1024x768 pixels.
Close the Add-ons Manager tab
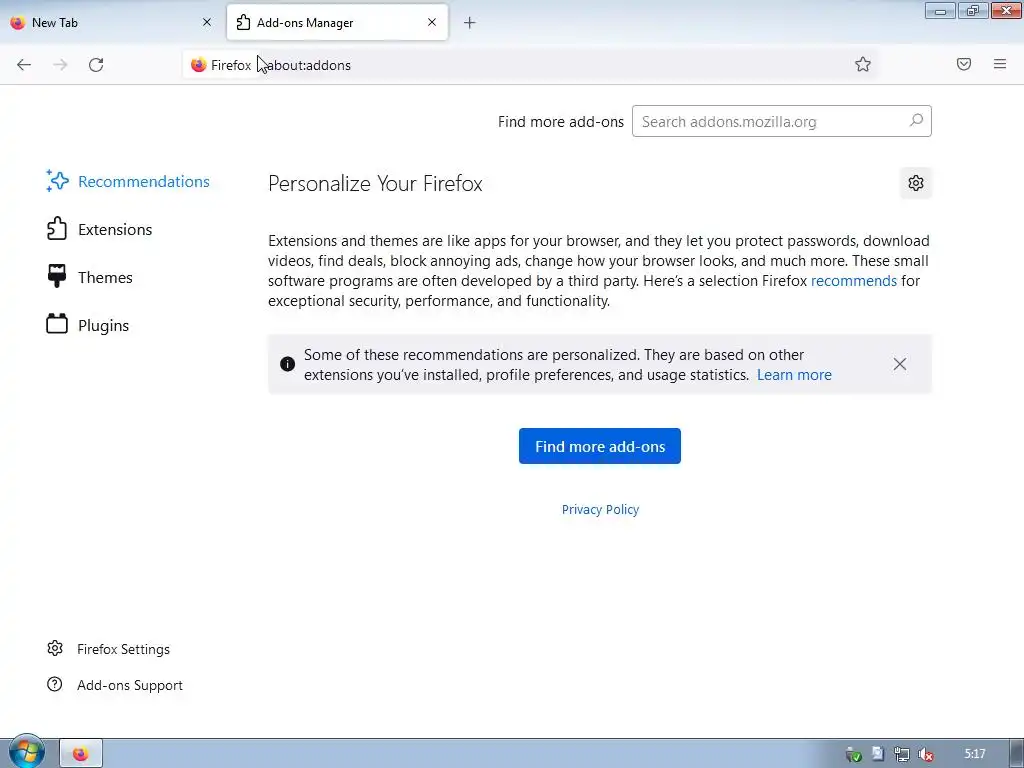click(432, 22)
